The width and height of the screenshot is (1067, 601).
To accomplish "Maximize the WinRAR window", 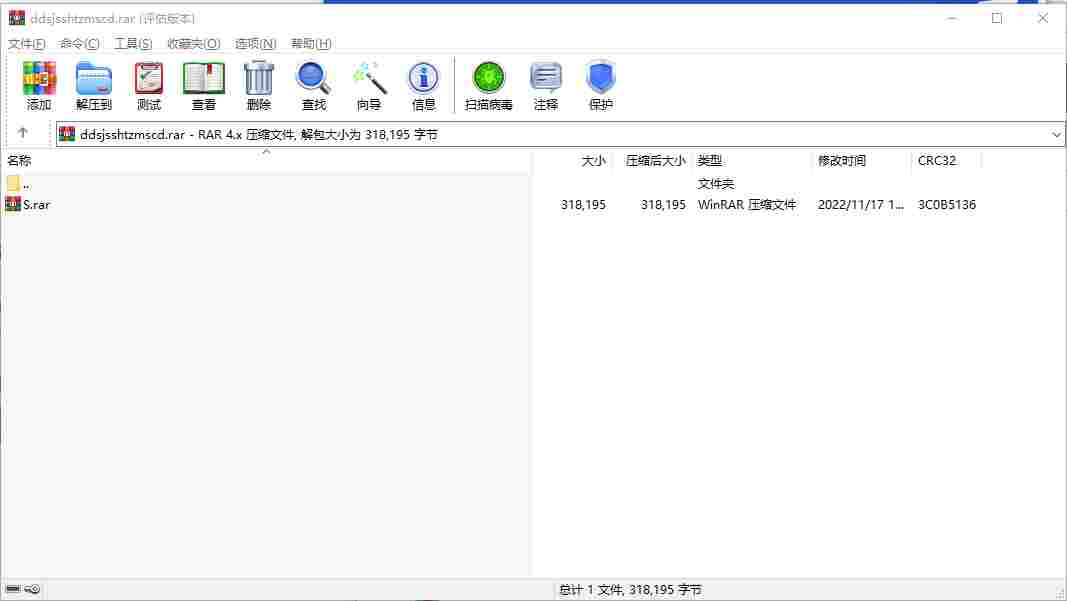I will [997, 18].
